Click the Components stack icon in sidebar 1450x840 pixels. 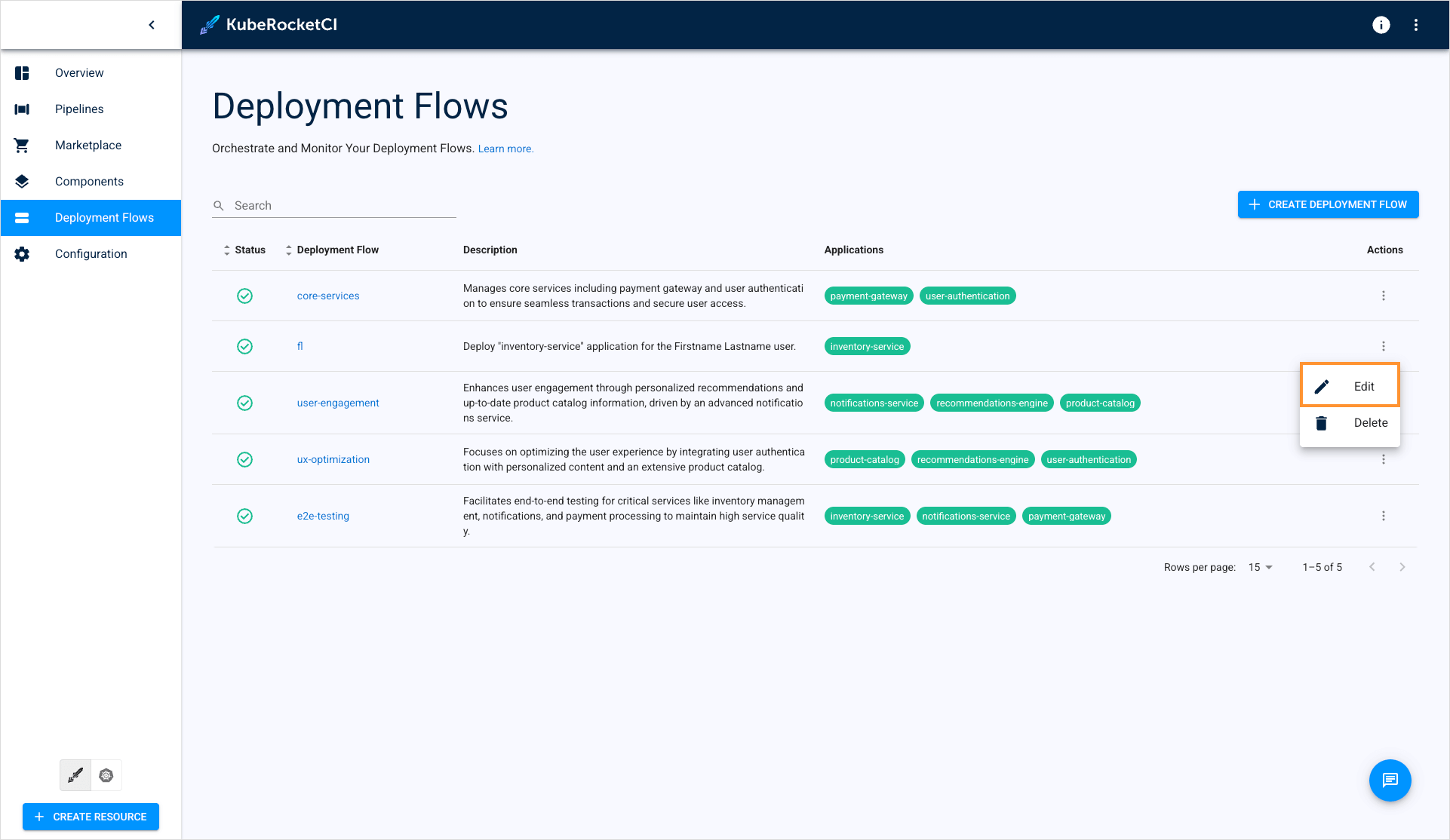22,181
